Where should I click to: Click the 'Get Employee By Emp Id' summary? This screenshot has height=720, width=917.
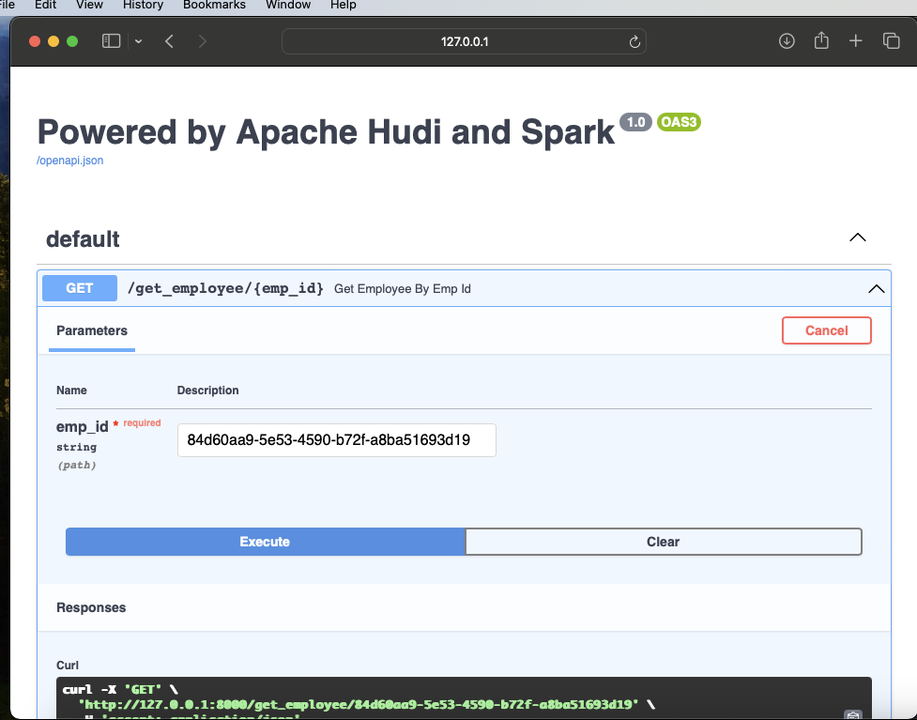coord(402,289)
